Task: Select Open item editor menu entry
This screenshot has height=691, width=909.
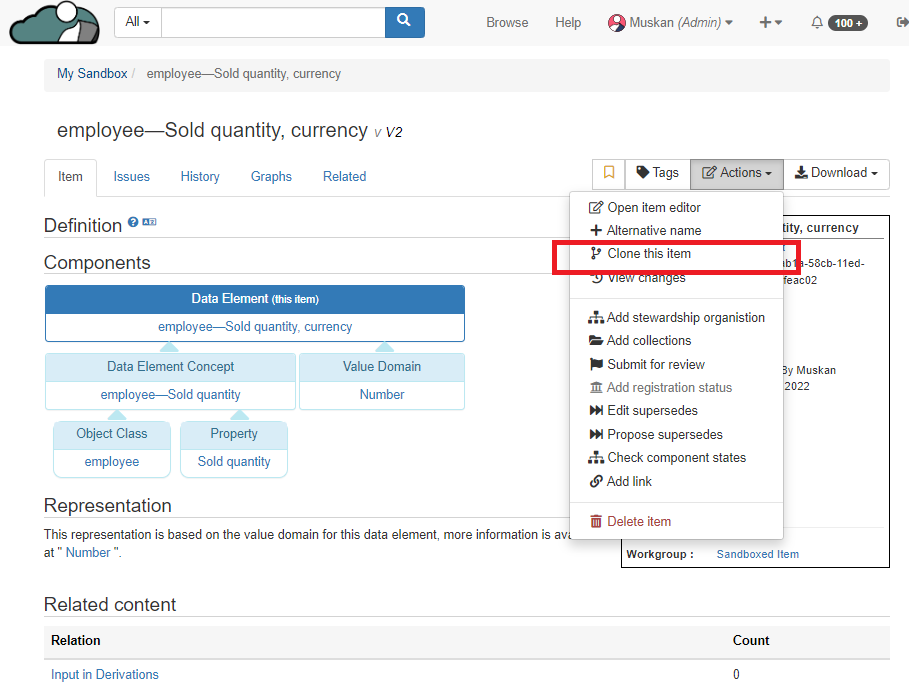Action: (x=653, y=207)
